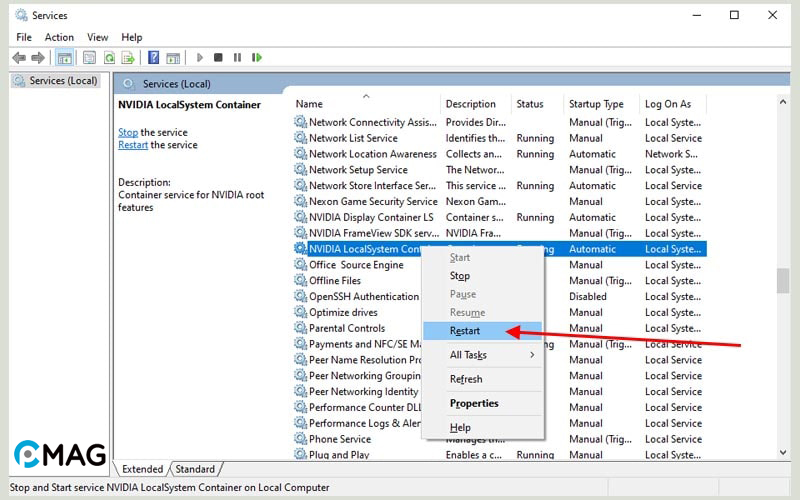Open the toolbar Help question mark icon

pyautogui.click(x=153, y=58)
